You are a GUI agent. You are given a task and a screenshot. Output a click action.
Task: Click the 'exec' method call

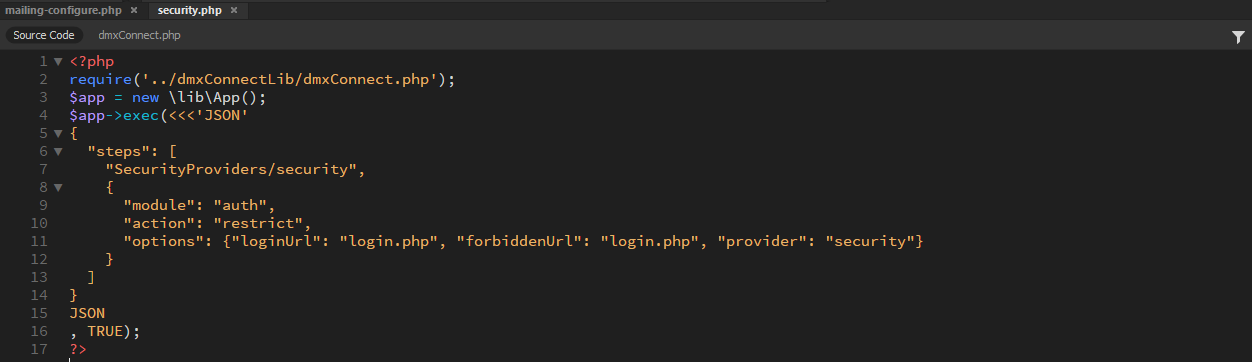click(x=141, y=116)
